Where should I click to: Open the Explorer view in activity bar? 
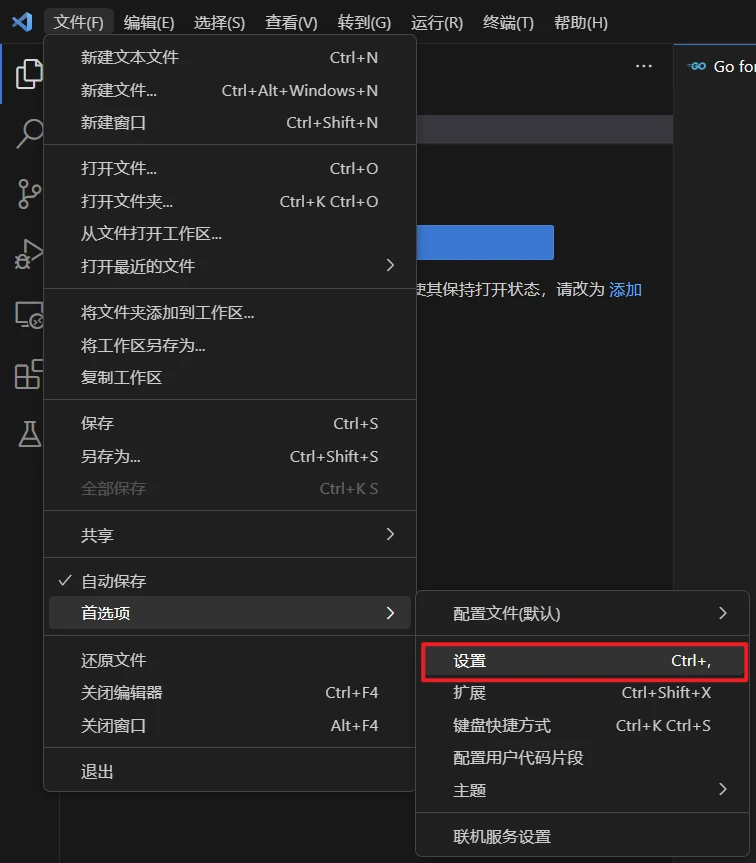tap(29, 74)
